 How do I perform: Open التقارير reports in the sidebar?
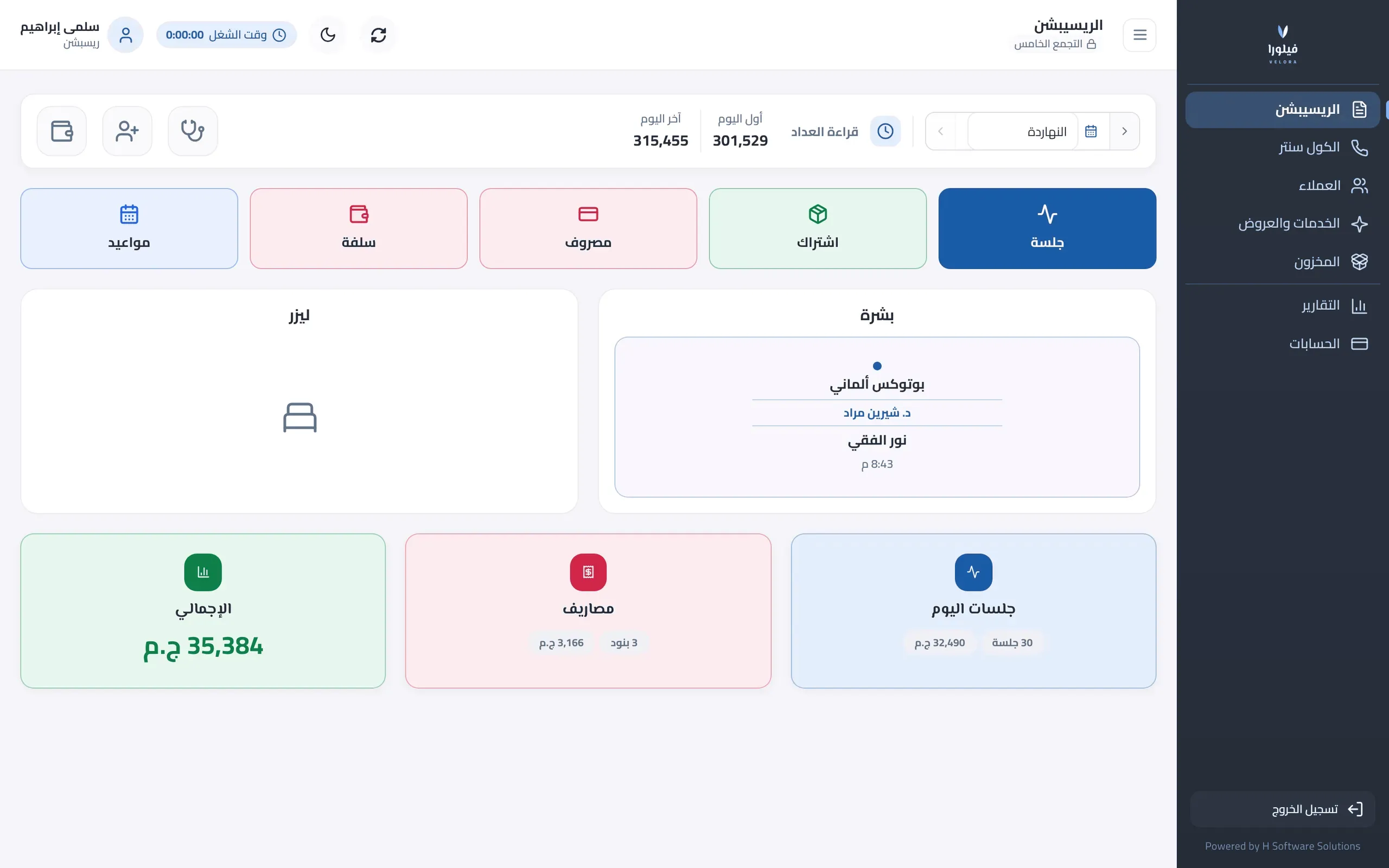[x=1282, y=305]
